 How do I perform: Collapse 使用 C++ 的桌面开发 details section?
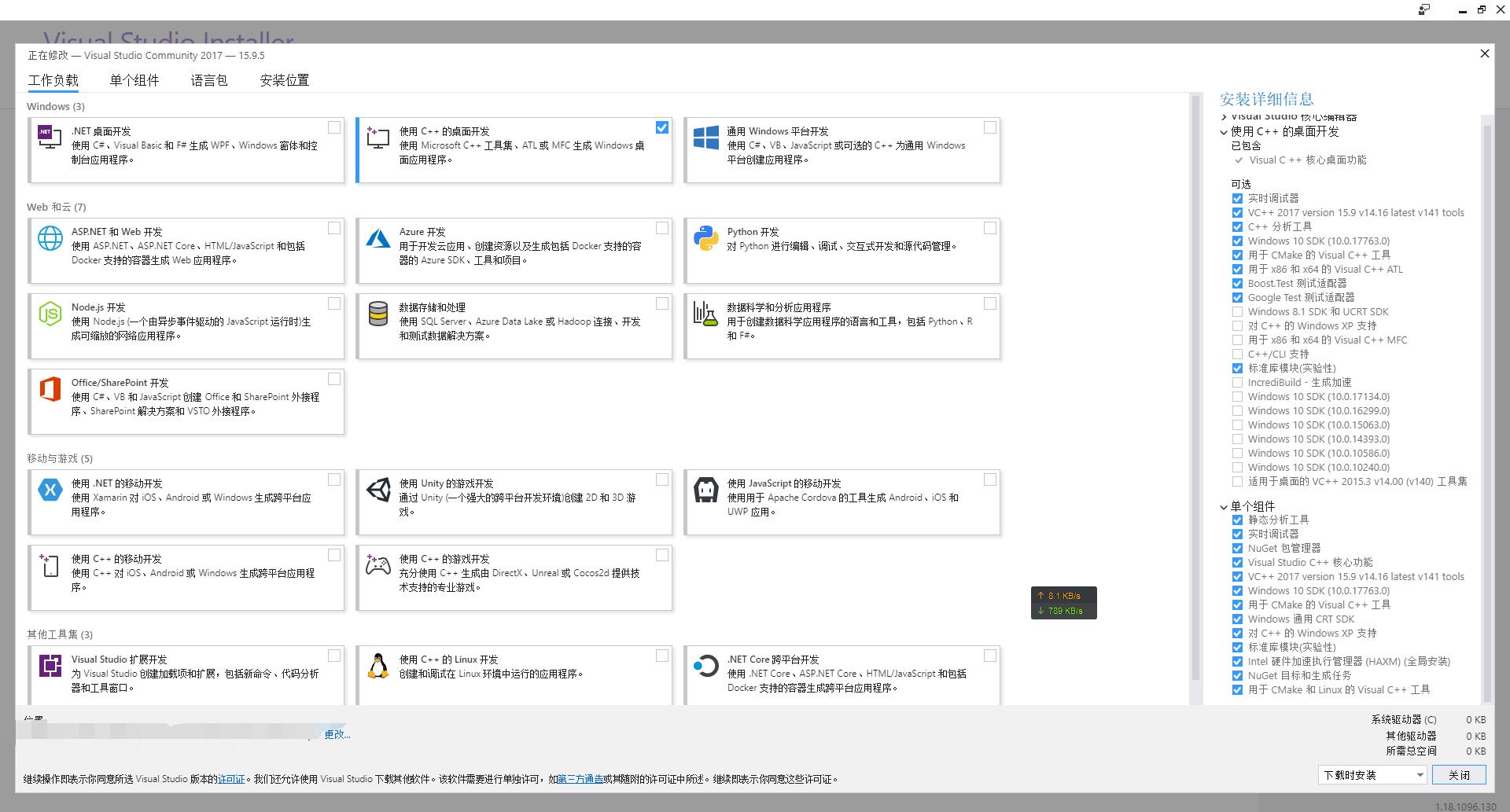pos(1224,132)
